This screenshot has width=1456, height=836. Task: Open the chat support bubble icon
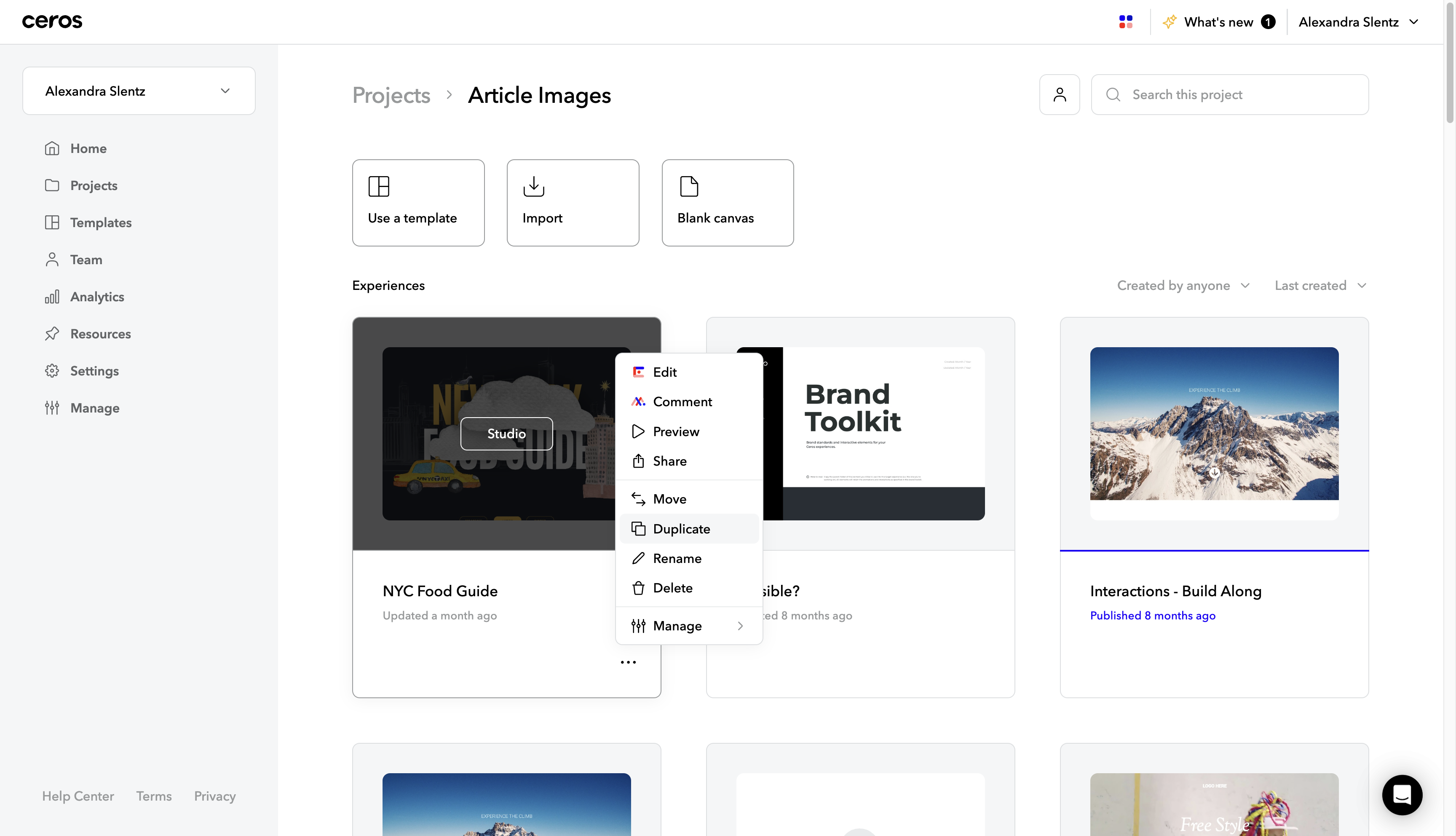pos(1402,795)
